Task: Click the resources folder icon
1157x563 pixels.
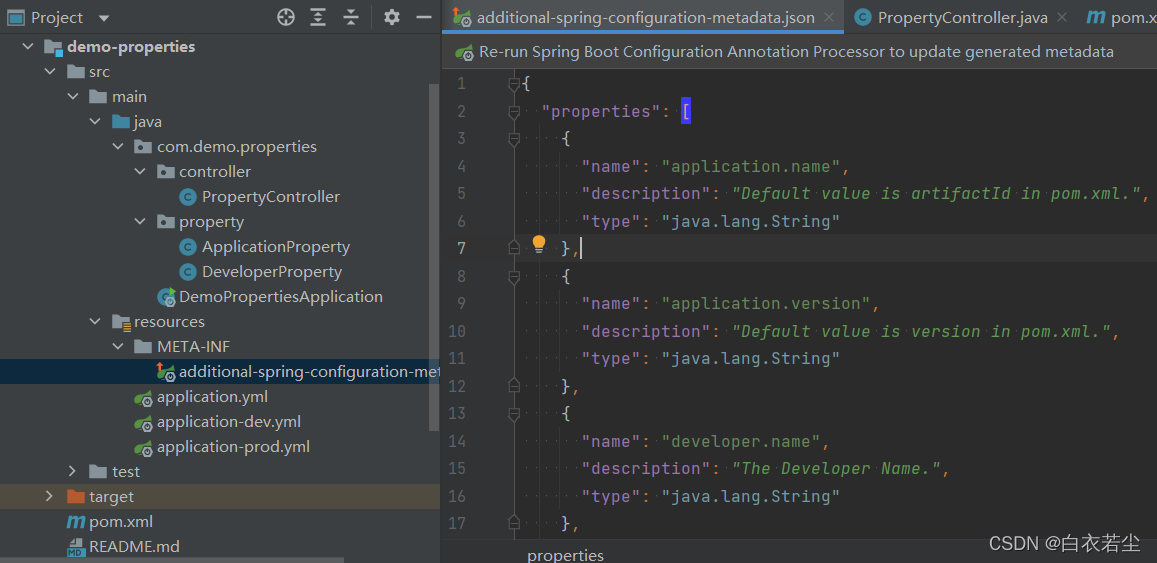Action: coord(121,322)
